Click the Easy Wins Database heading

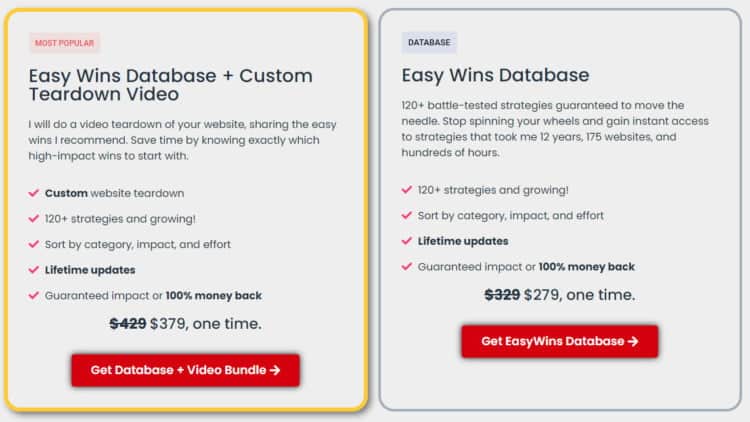click(x=496, y=75)
